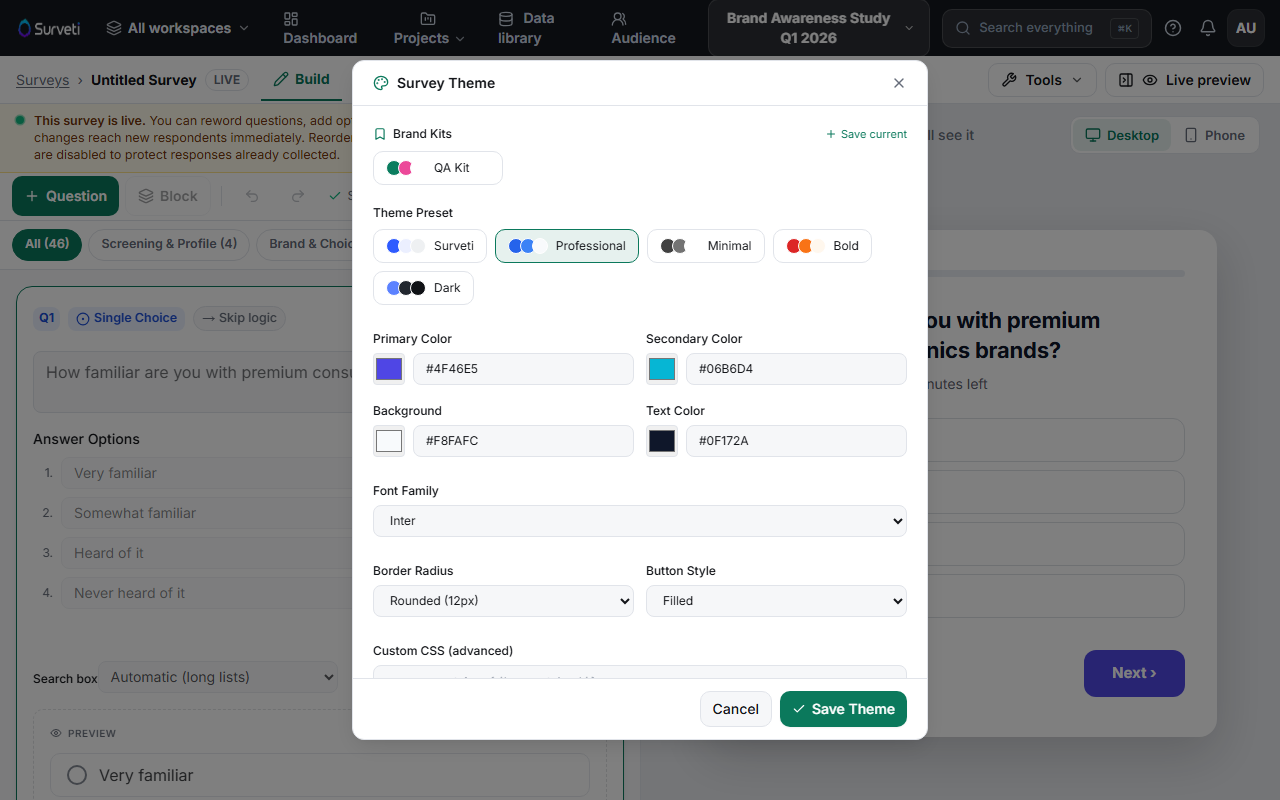Click the eye icon beside PREVIEW label
This screenshot has height=800, width=1280.
56,733
